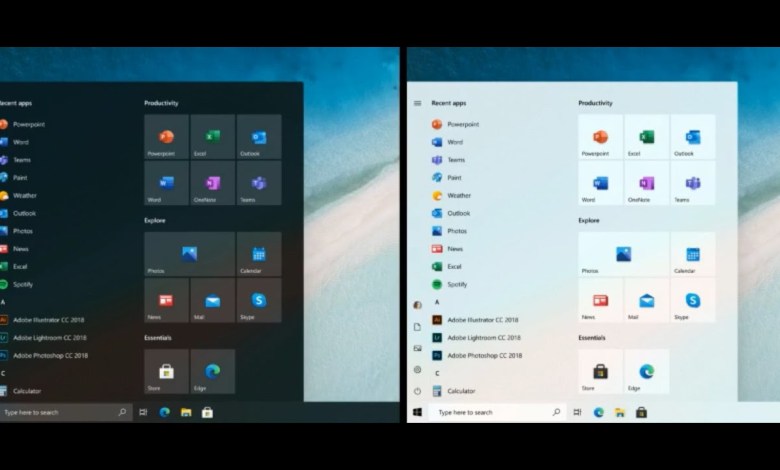Launch Edge from the dark taskbar

click(x=165, y=412)
